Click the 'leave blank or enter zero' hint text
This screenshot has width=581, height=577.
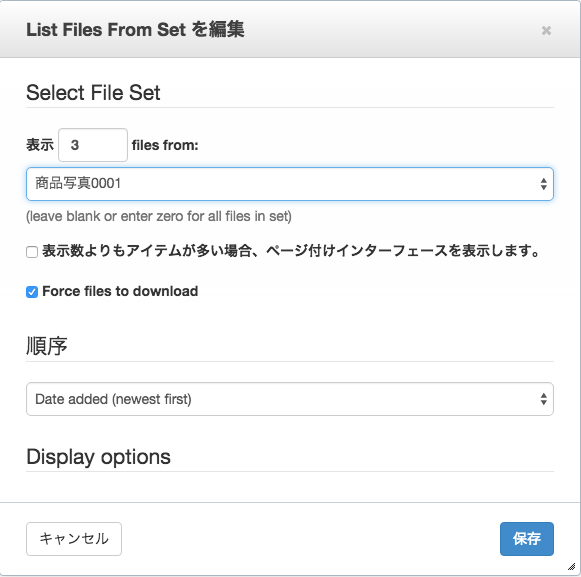click(x=159, y=216)
